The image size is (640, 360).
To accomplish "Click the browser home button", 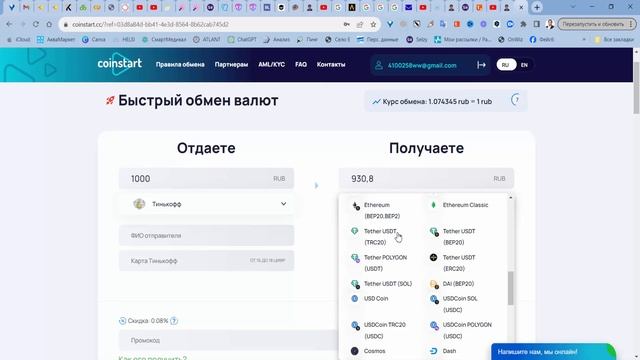I will click(49, 24).
